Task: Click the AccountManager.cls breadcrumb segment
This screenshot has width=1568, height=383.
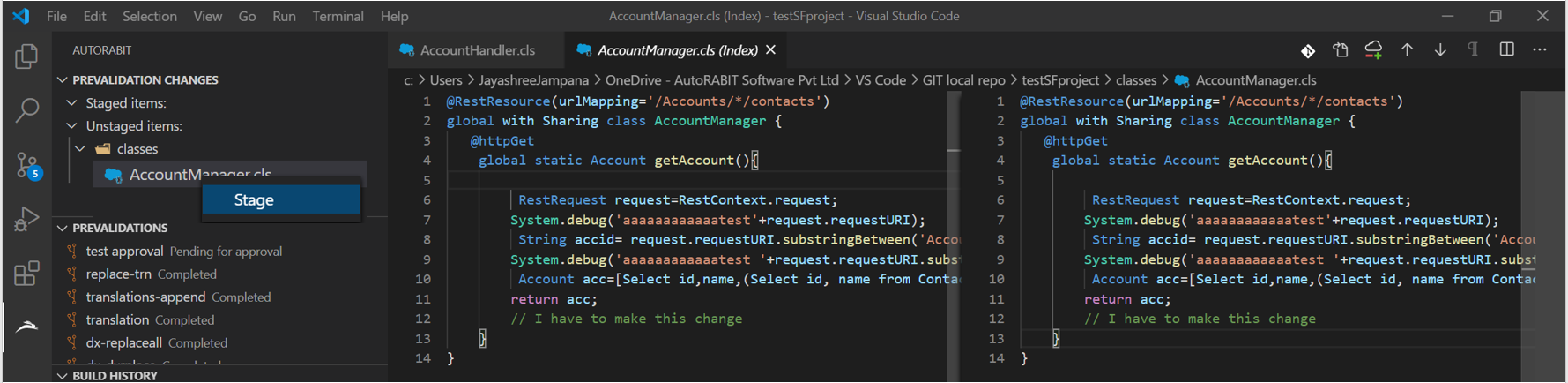Action: (x=1256, y=80)
